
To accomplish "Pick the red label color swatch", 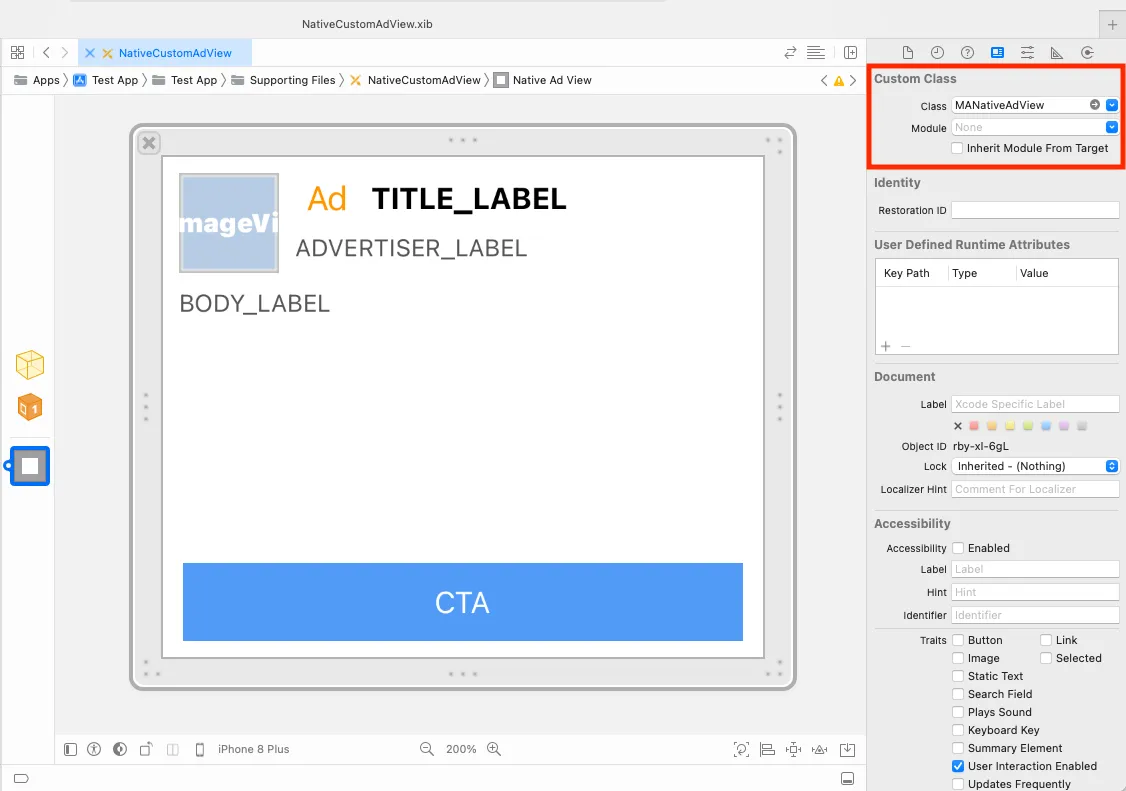I will [x=974, y=426].
